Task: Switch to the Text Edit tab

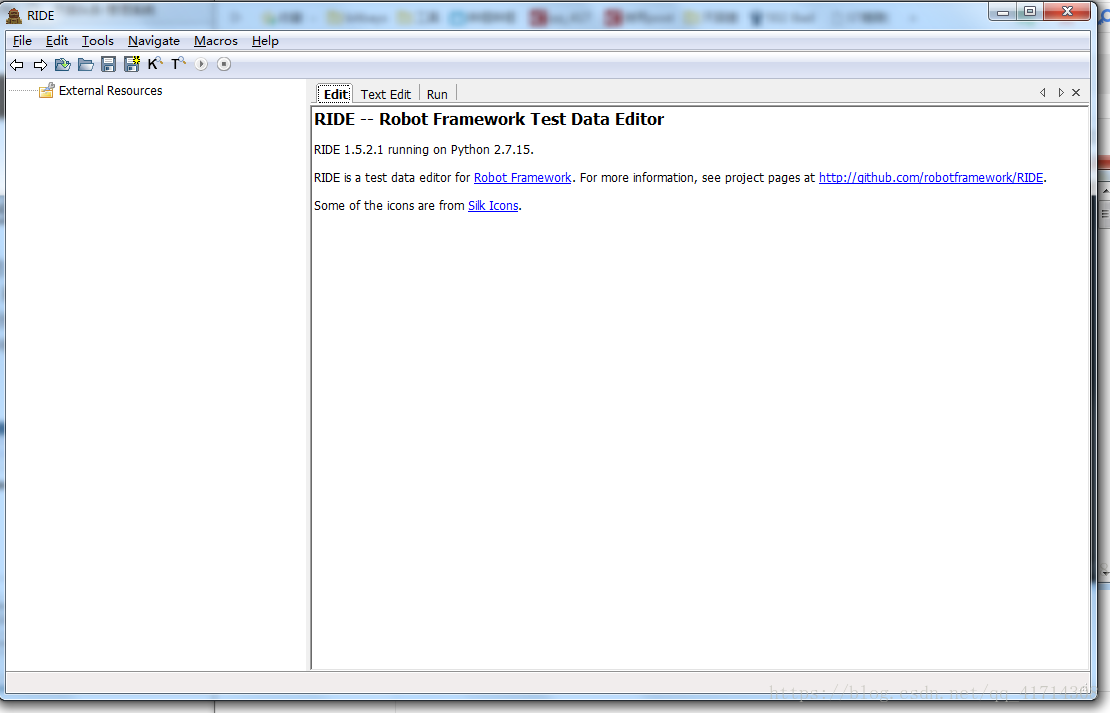Action: pyautogui.click(x=385, y=94)
